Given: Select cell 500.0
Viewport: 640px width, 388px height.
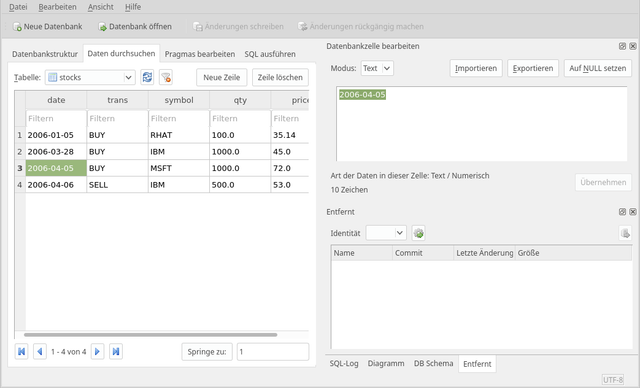Looking at the screenshot, I should [240, 184].
